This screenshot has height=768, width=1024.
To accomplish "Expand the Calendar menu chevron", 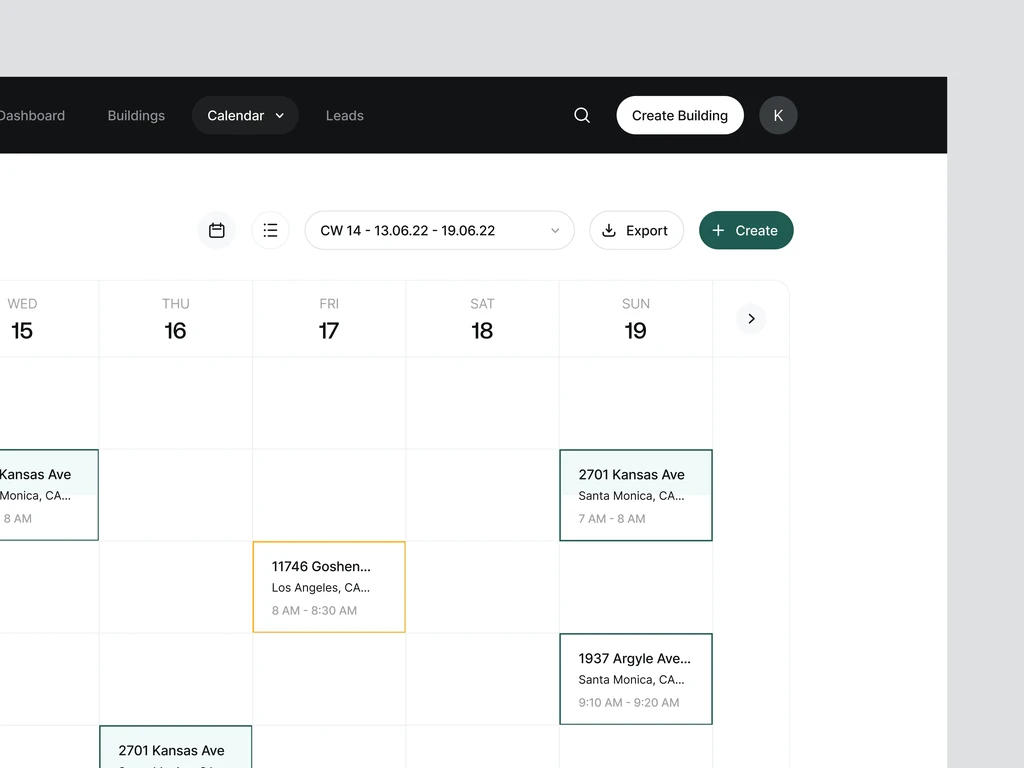I will pos(280,116).
